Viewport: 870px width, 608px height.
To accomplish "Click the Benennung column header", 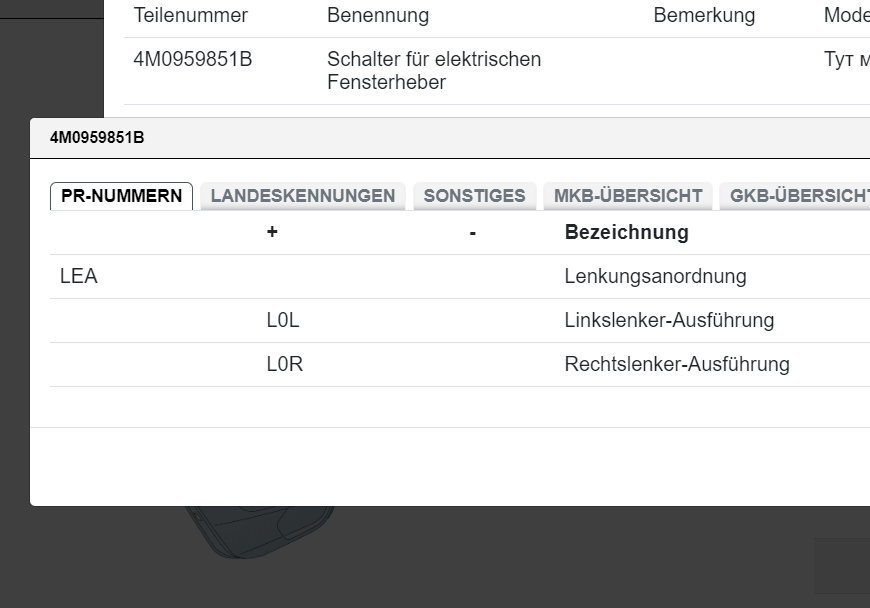I will [378, 16].
